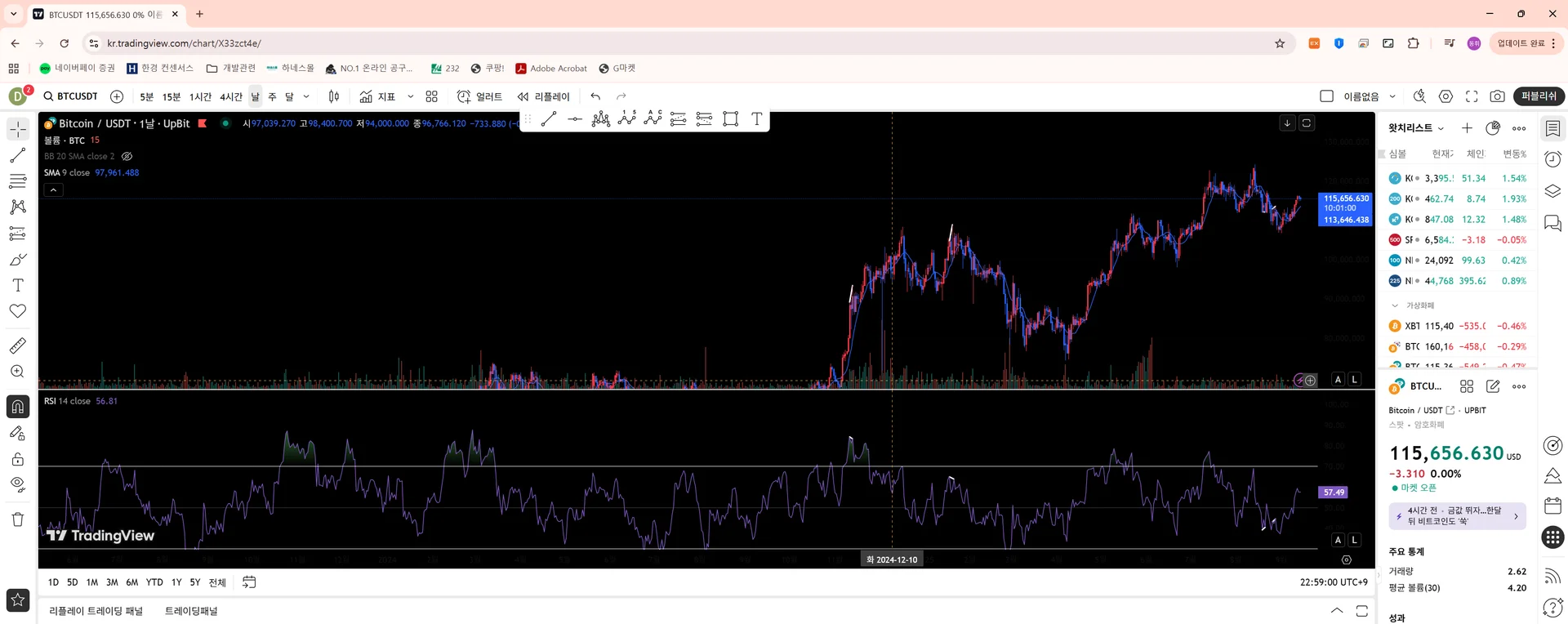
Task: Toggle auto scale A on RSI pane
Action: click(x=1338, y=540)
